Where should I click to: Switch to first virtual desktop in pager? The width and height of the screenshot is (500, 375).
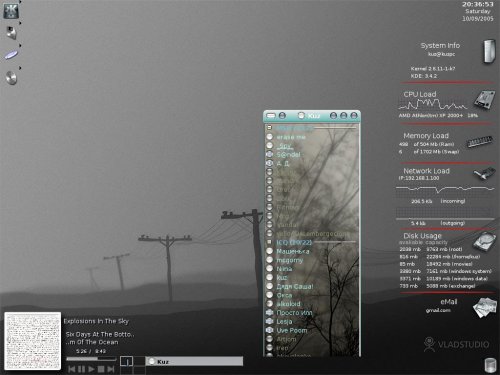[x=127, y=361]
